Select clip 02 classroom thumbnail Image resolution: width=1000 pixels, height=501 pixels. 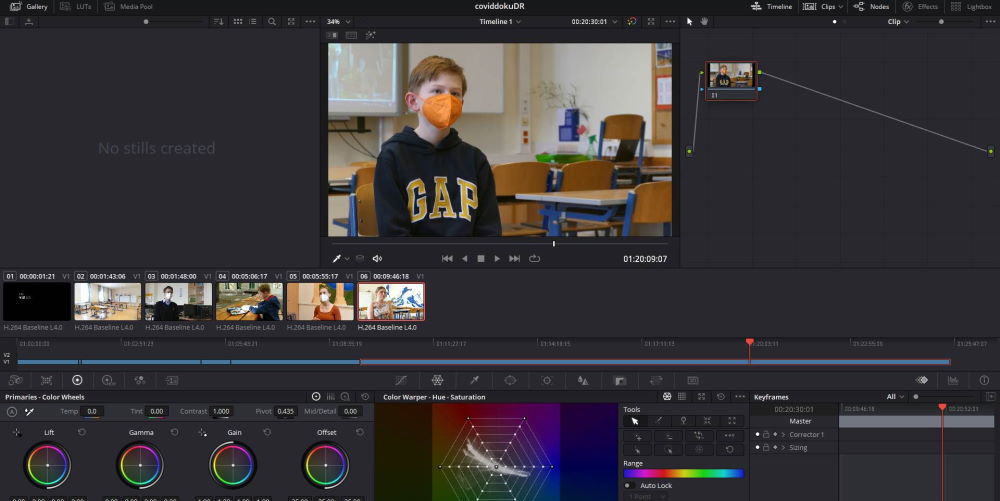pos(107,301)
